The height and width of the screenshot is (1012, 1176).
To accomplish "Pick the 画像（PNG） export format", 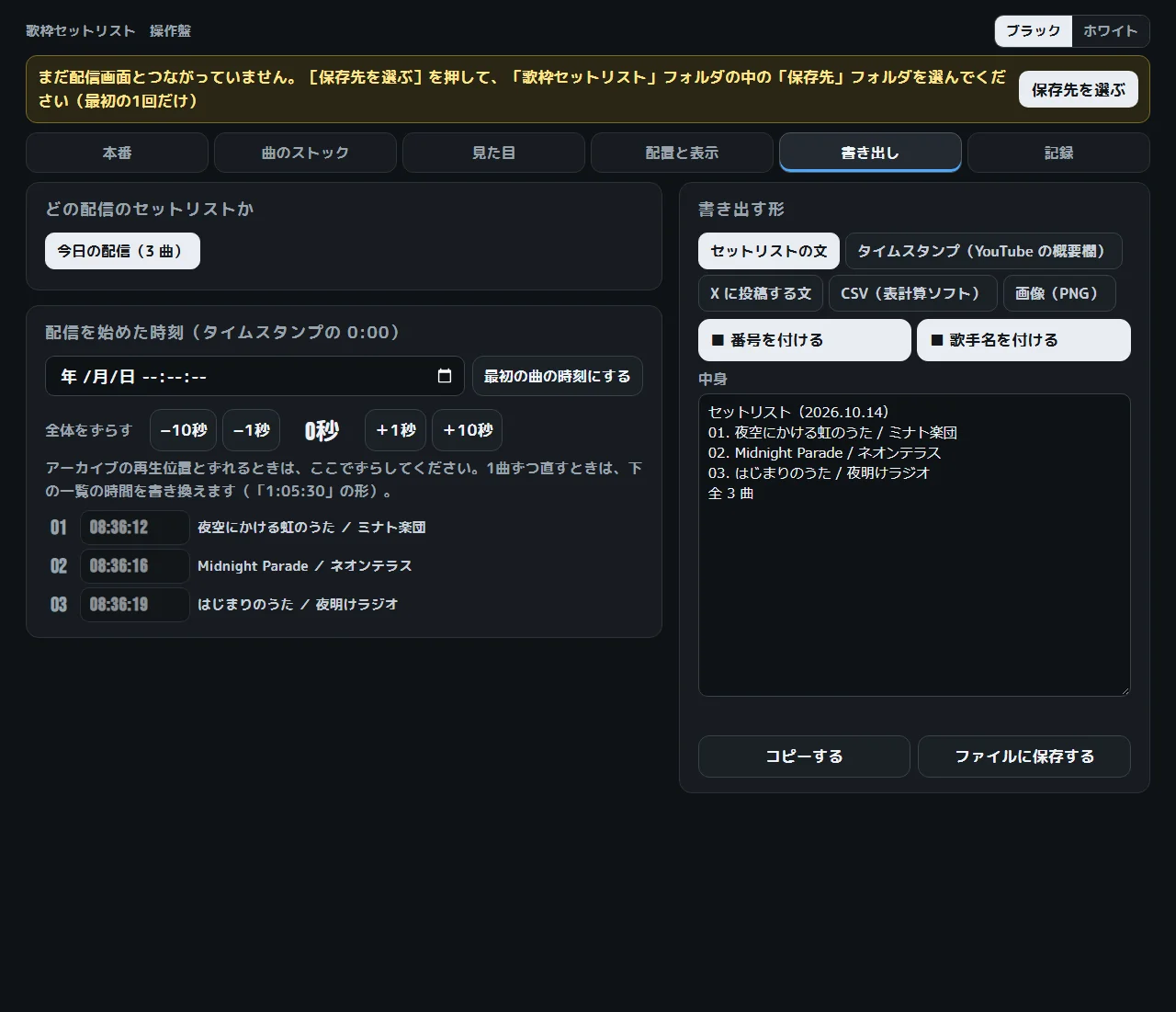I will (1059, 293).
